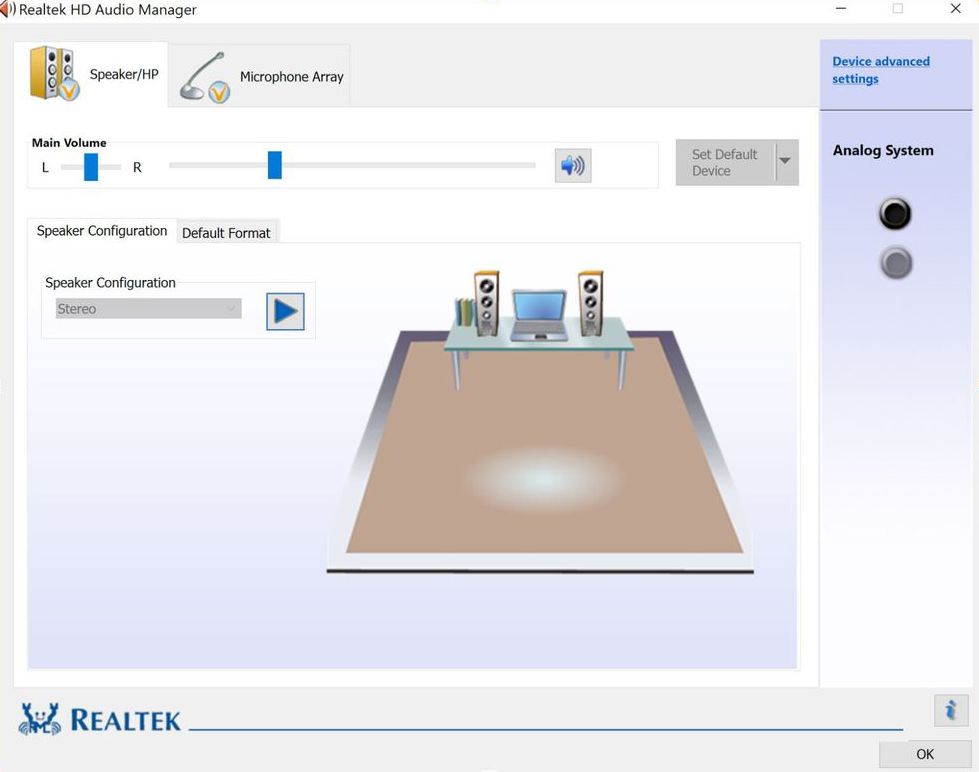Click the laptop icon on the desk
Image resolution: width=979 pixels, height=772 pixels.
pyautogui.click(x=539, y=316)
